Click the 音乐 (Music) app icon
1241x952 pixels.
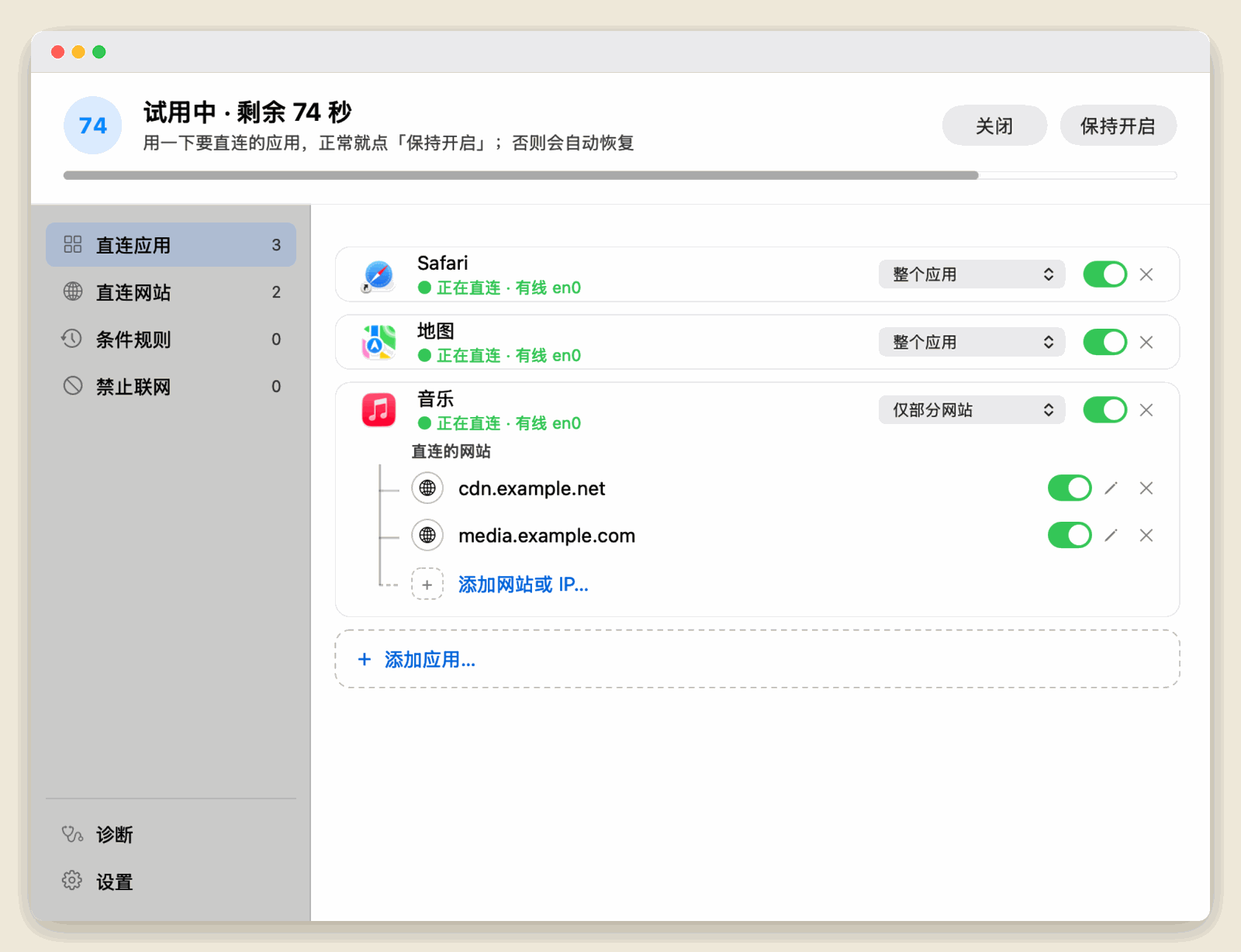(379, 410)
